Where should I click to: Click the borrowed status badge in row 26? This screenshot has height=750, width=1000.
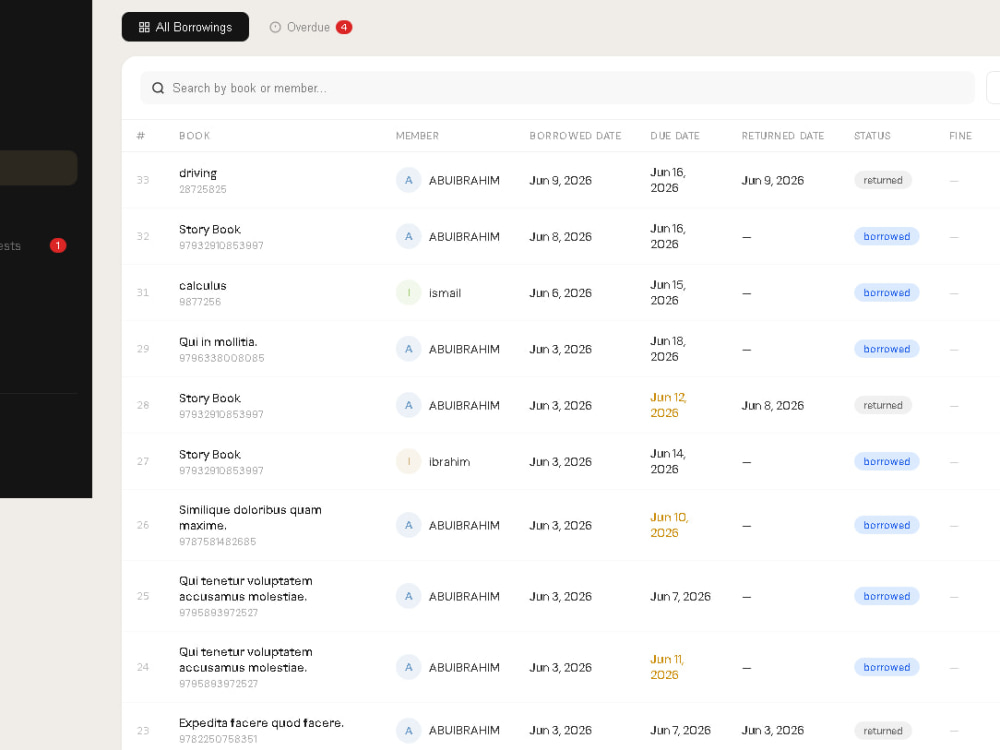click(886, 525)
